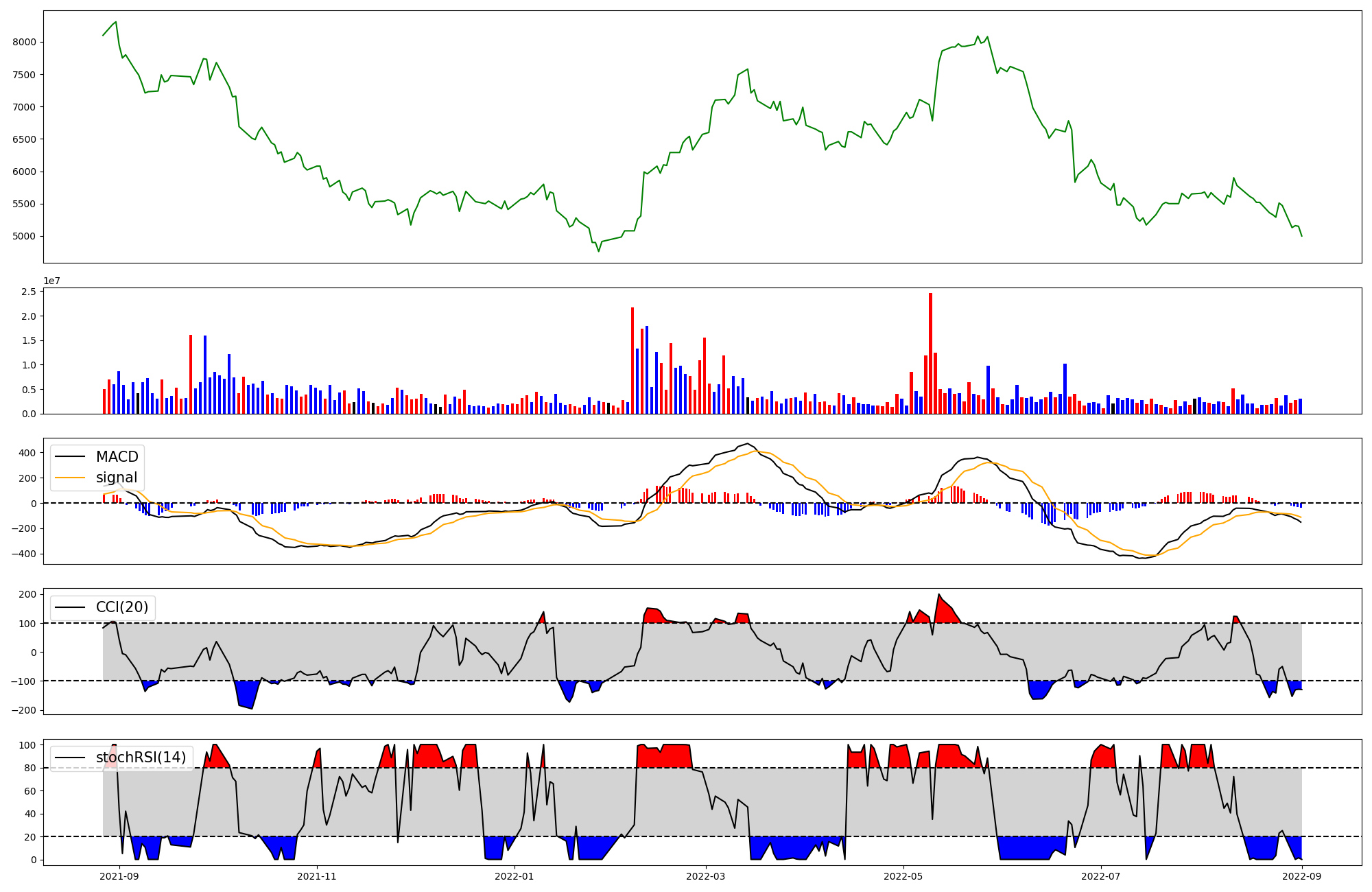Click the 2022-03 date axis label
1372x892 pixels.
(x=705, y=876)
